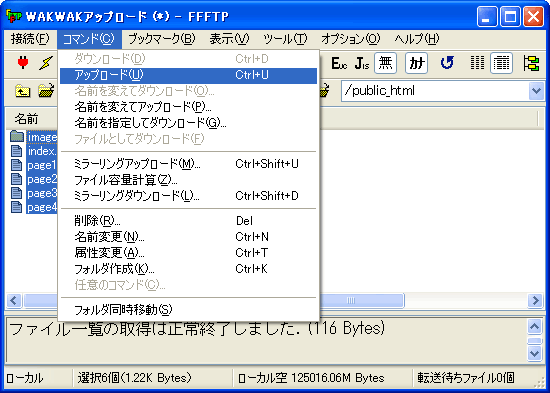The height and width of the screenshot is (393, 550).
Task: Click log pane scroll up arrow
Action: (535, 327)
